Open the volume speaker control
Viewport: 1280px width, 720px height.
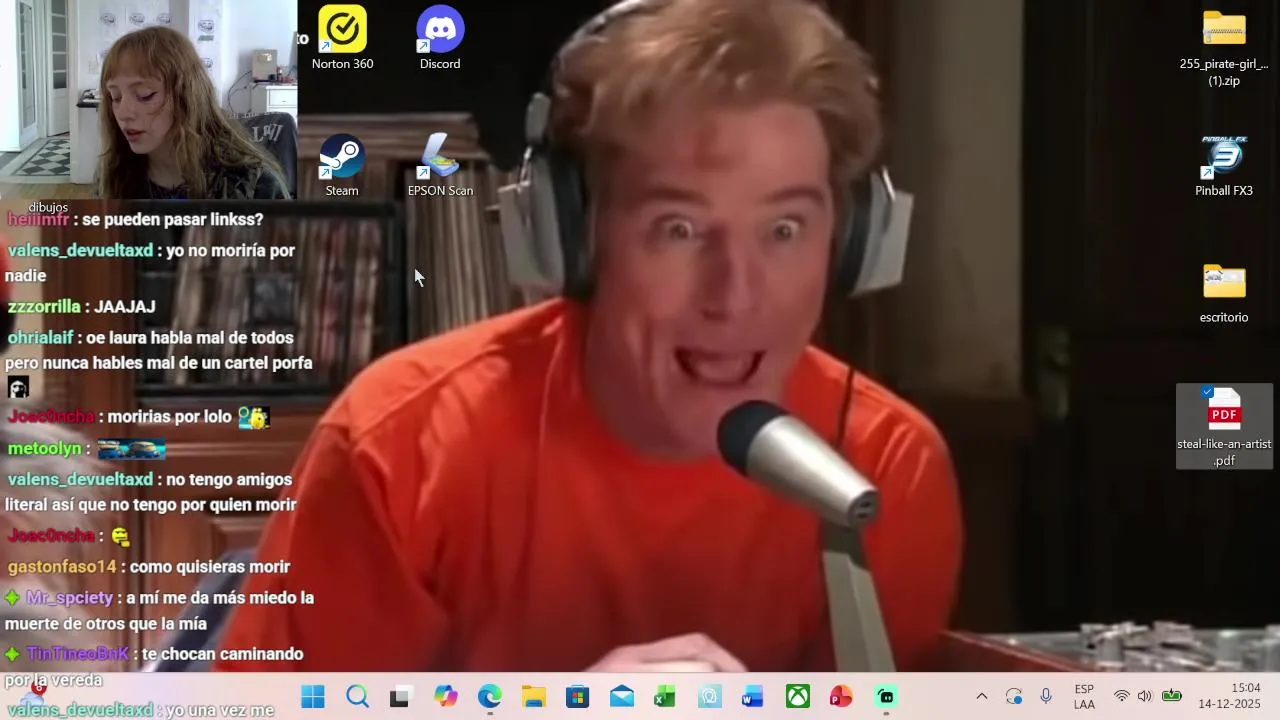(x=1145, y=696)
